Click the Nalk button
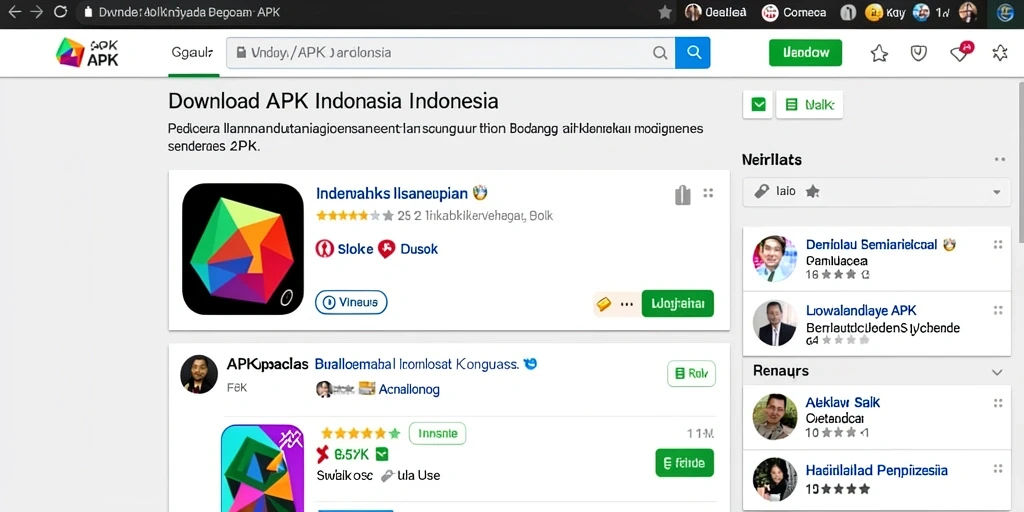Viewport: 1024px width, 512px height. click(809, 104)
